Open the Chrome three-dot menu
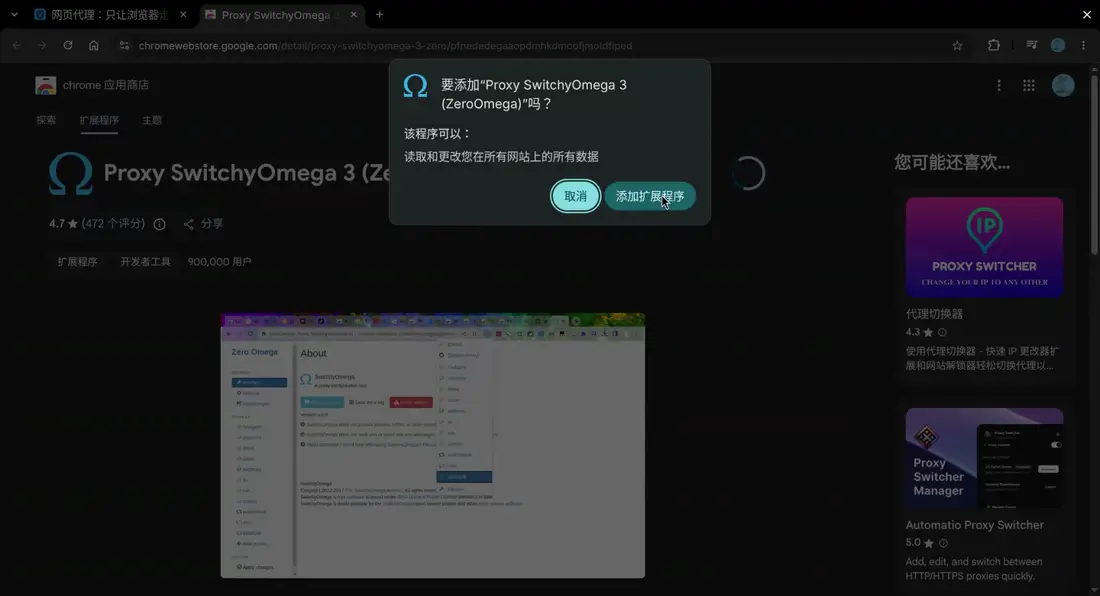Viewport: 1100px width, 596px height. pos(1084,46)
